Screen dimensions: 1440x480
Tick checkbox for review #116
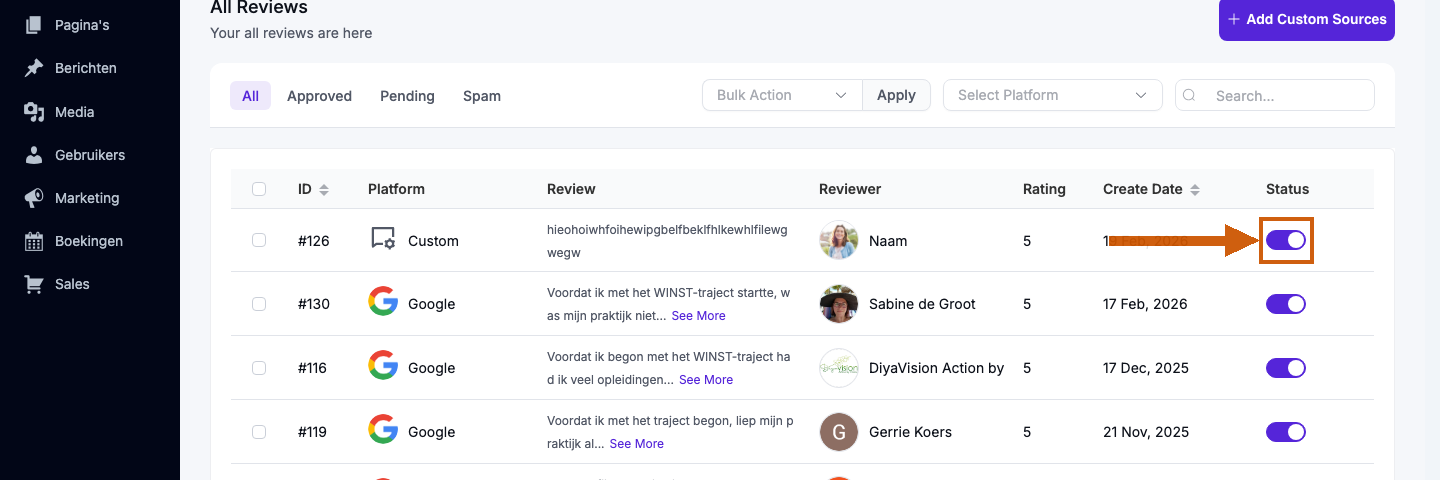point(259,367)
